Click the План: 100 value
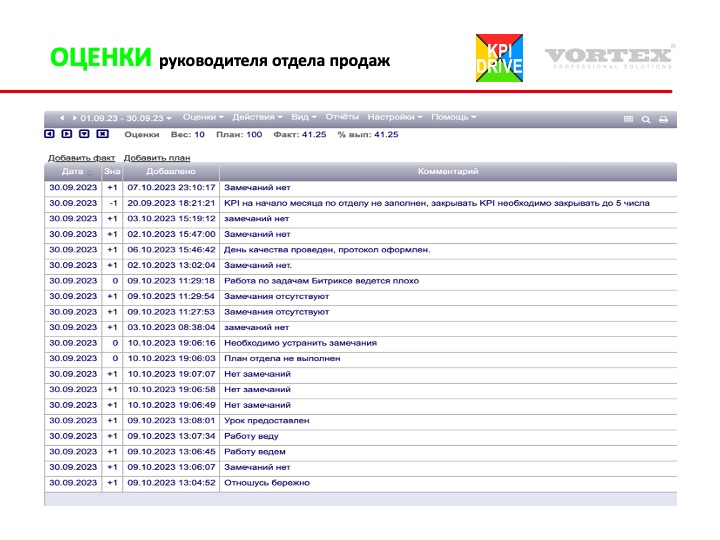The height and width of the screenshot is (540, 720). tap(239, 135)
